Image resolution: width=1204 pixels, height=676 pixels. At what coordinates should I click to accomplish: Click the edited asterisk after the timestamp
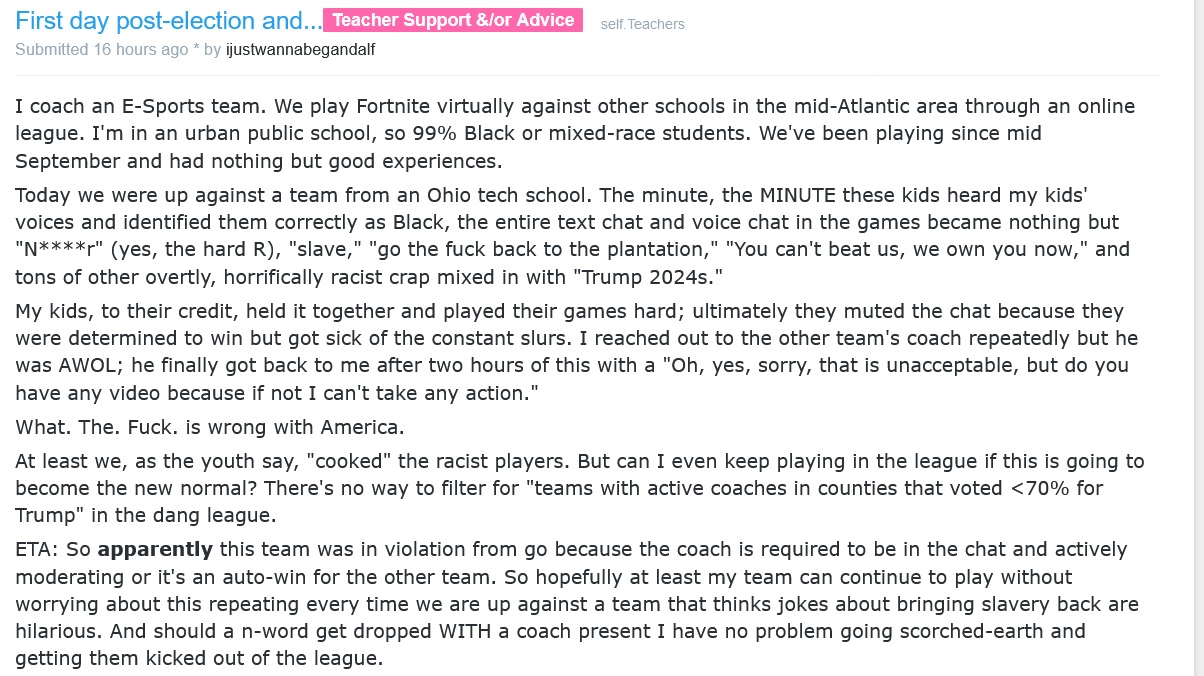tap(195, 49)
